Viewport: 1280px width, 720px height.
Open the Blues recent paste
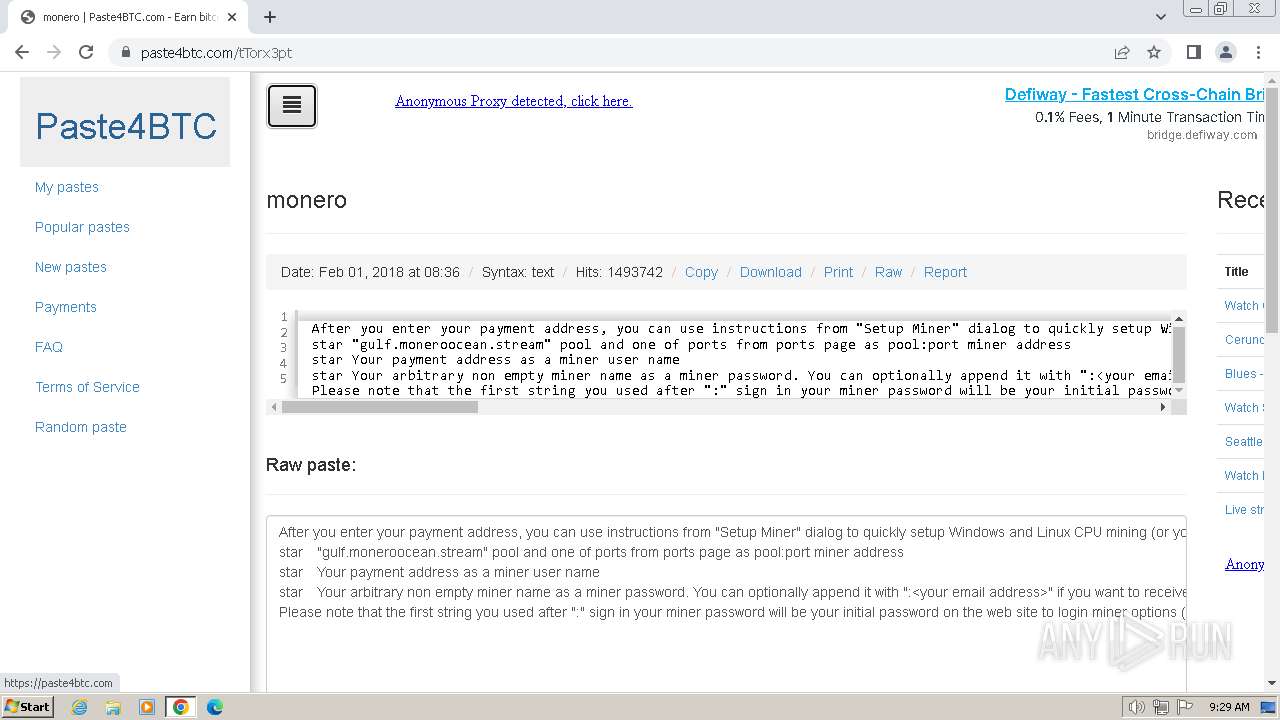click(1244, 373)
